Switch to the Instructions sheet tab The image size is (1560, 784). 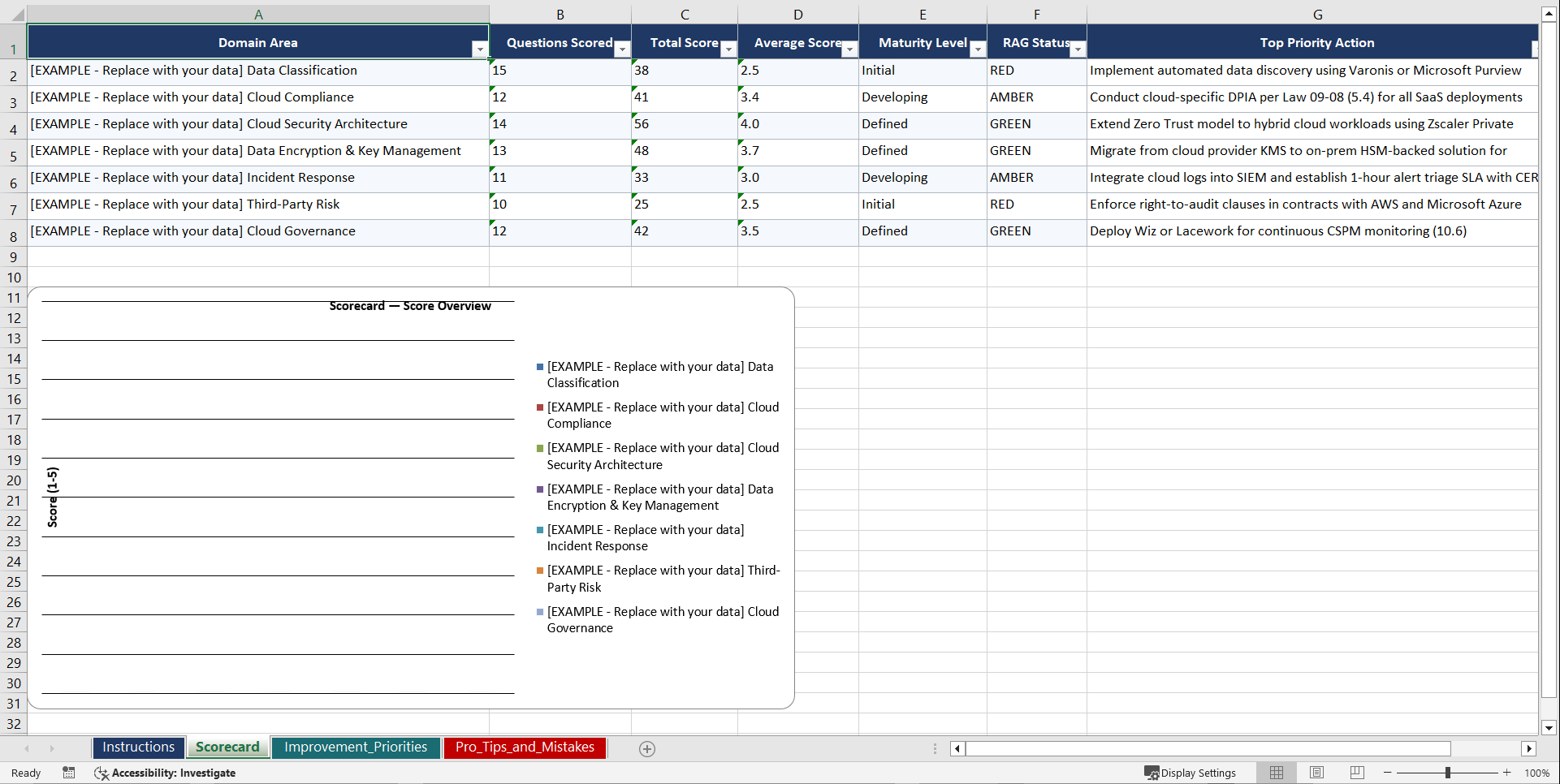138,747
